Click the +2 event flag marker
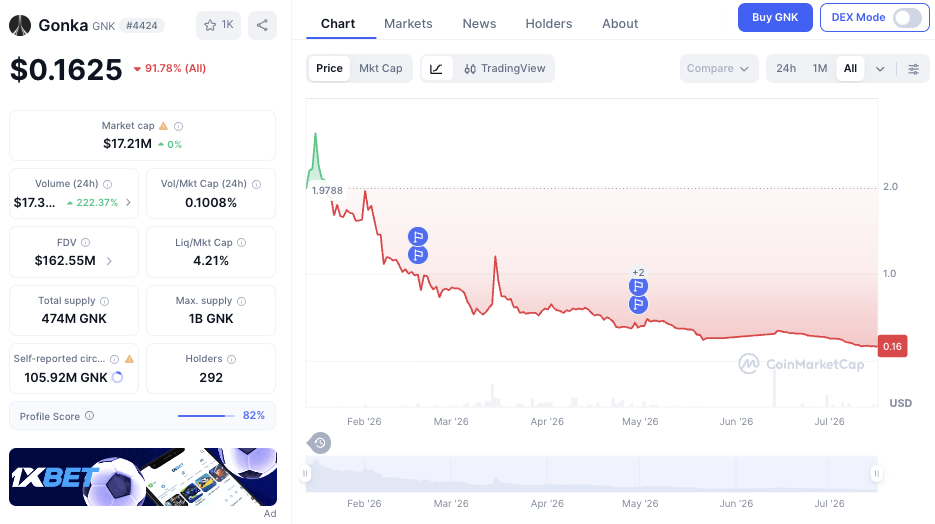 tap(638, 272)
